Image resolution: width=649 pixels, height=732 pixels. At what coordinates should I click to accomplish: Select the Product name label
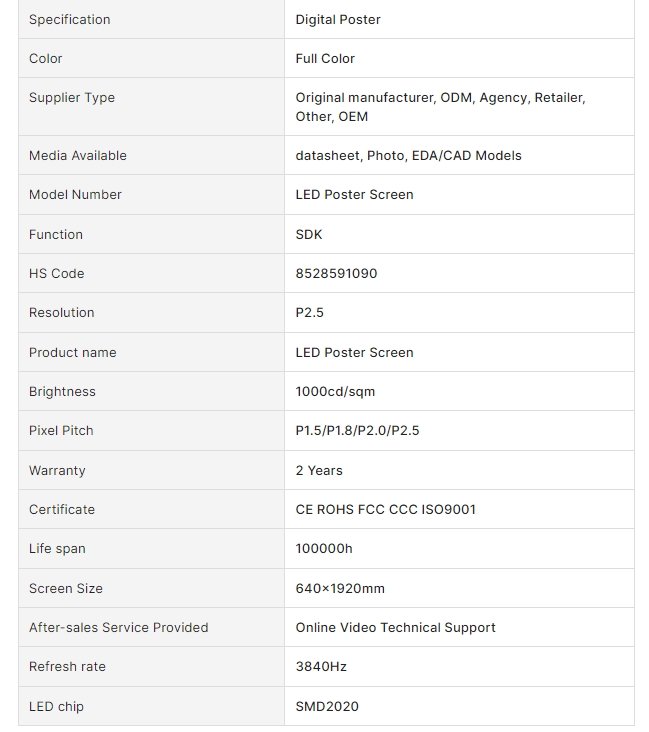click(x=72, y=352)
